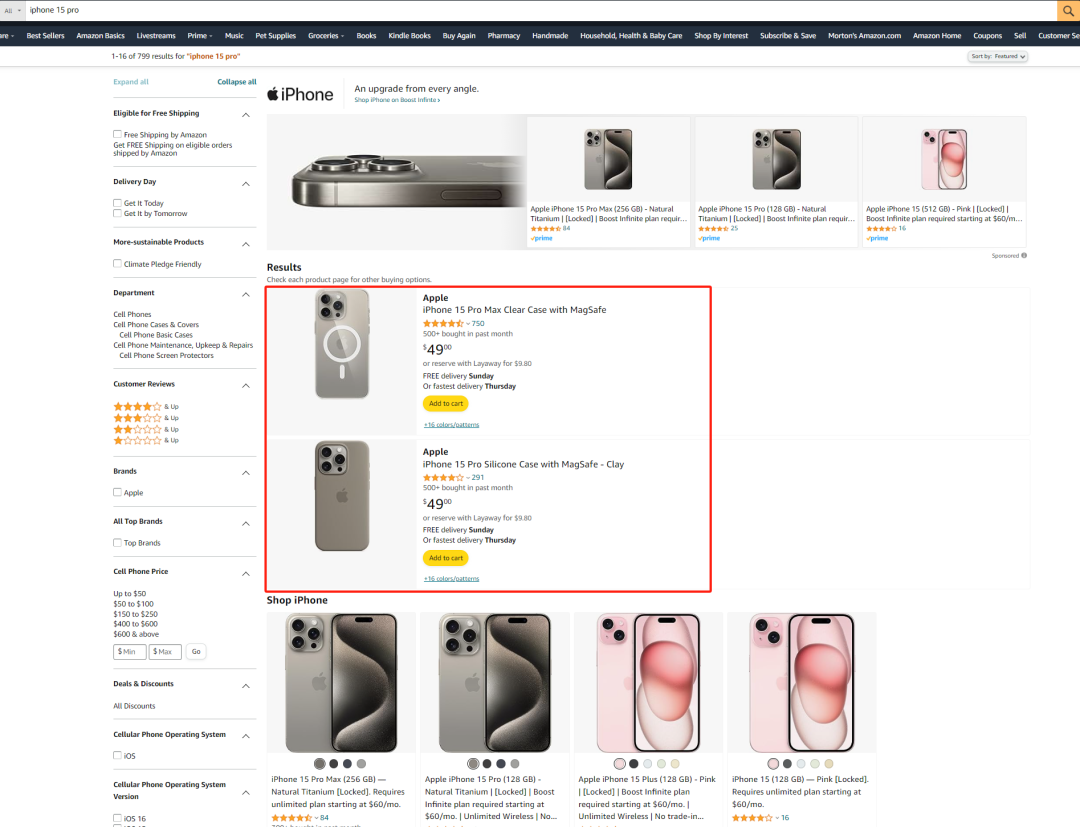Select the pink color swatch under iPhone 15 Plus

pyautogui.click(x=619, y=764)
